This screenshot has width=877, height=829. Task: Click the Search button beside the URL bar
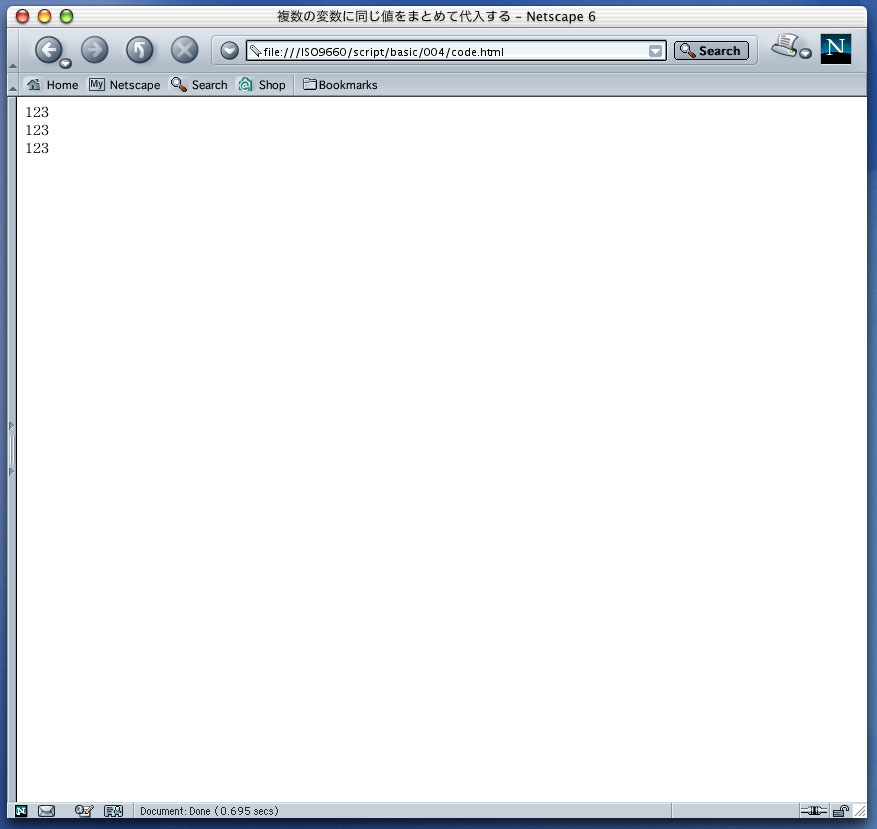click(x=711, y=51)
